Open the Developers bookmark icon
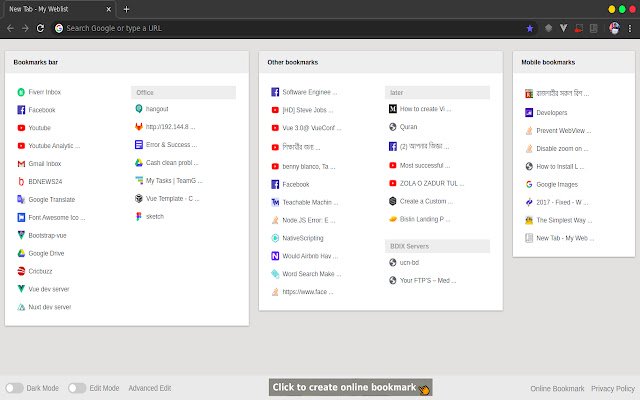 tap(529, 113)
